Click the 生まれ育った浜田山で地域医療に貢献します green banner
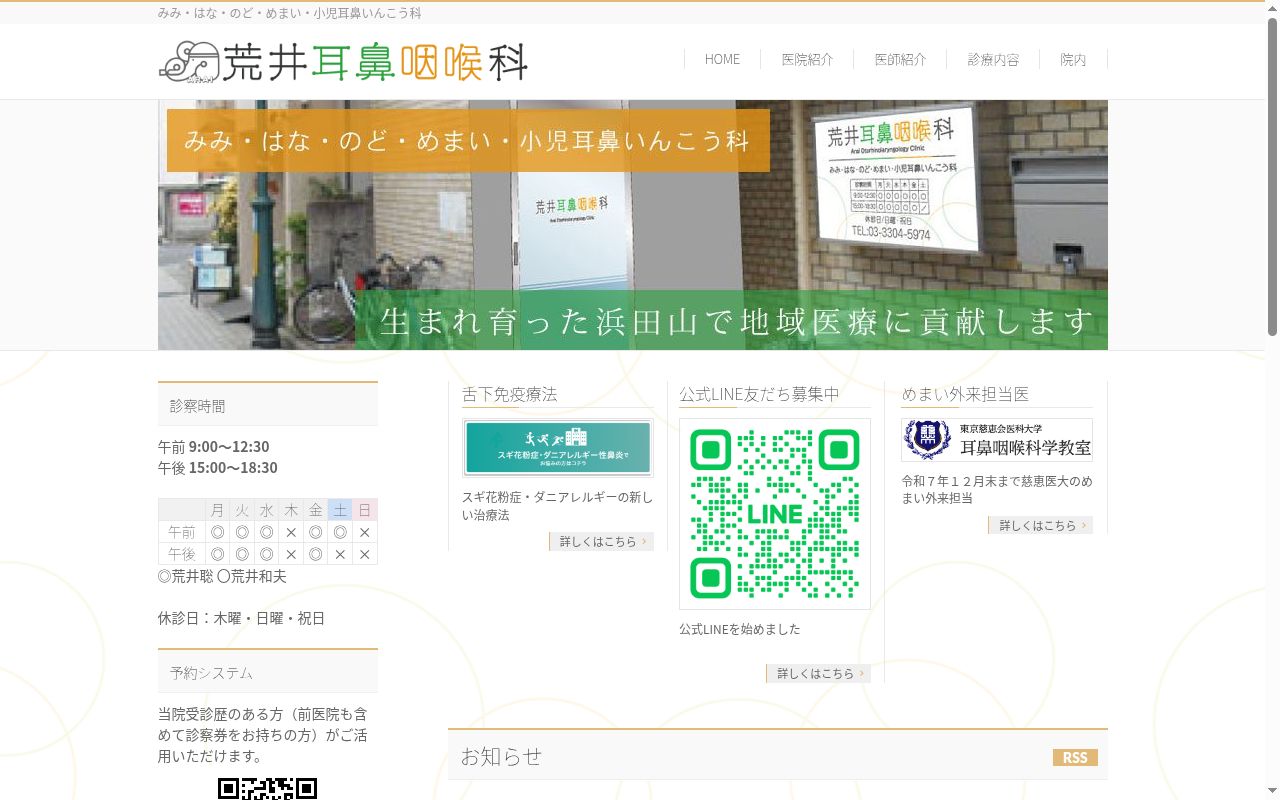The width and height of the screenshot is (1280, 800). 732,321
